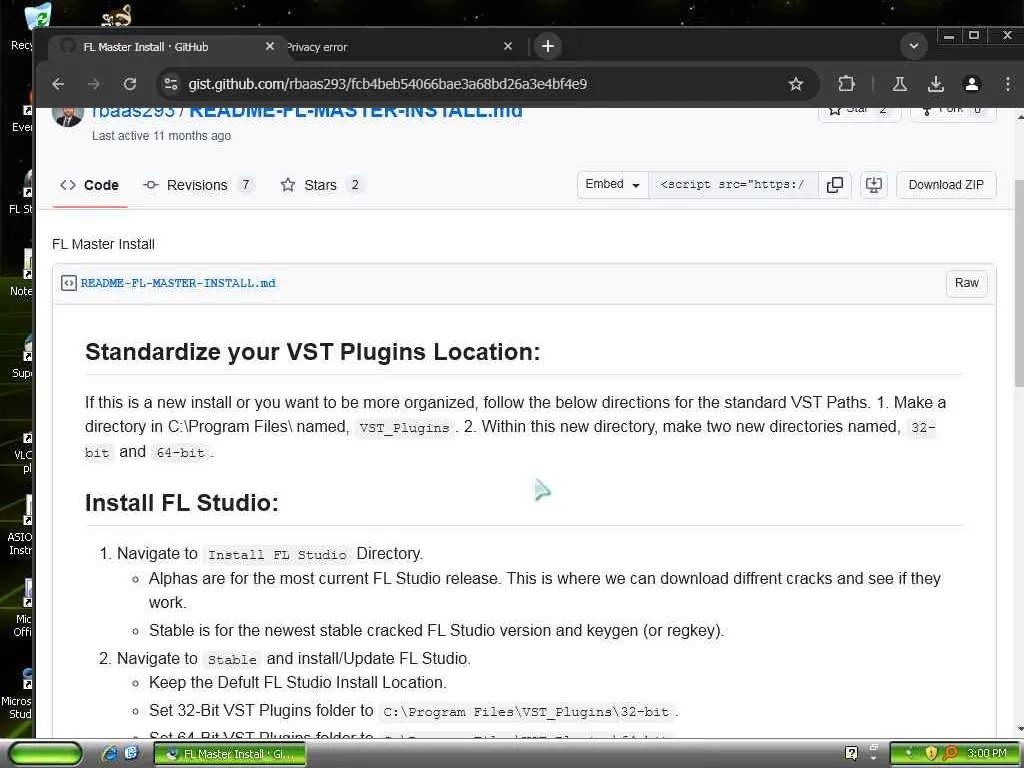Screen dimensions: 1024x768
Task: Open the Revisions tab
Action: point(198,185)
